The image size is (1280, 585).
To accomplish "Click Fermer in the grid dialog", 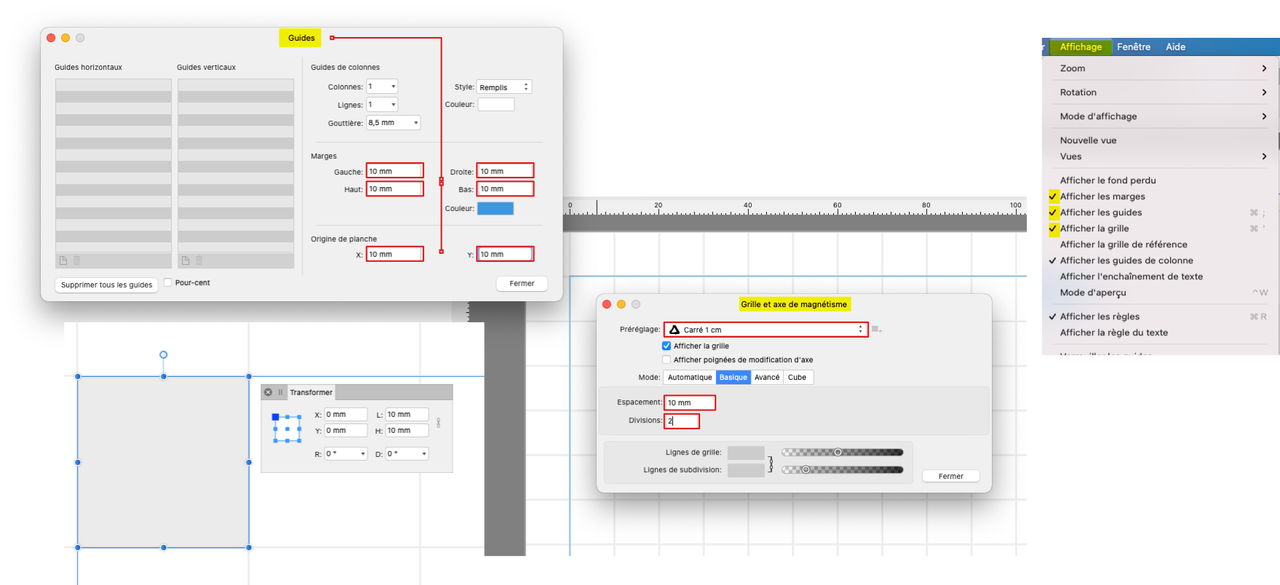I will 951,476.
